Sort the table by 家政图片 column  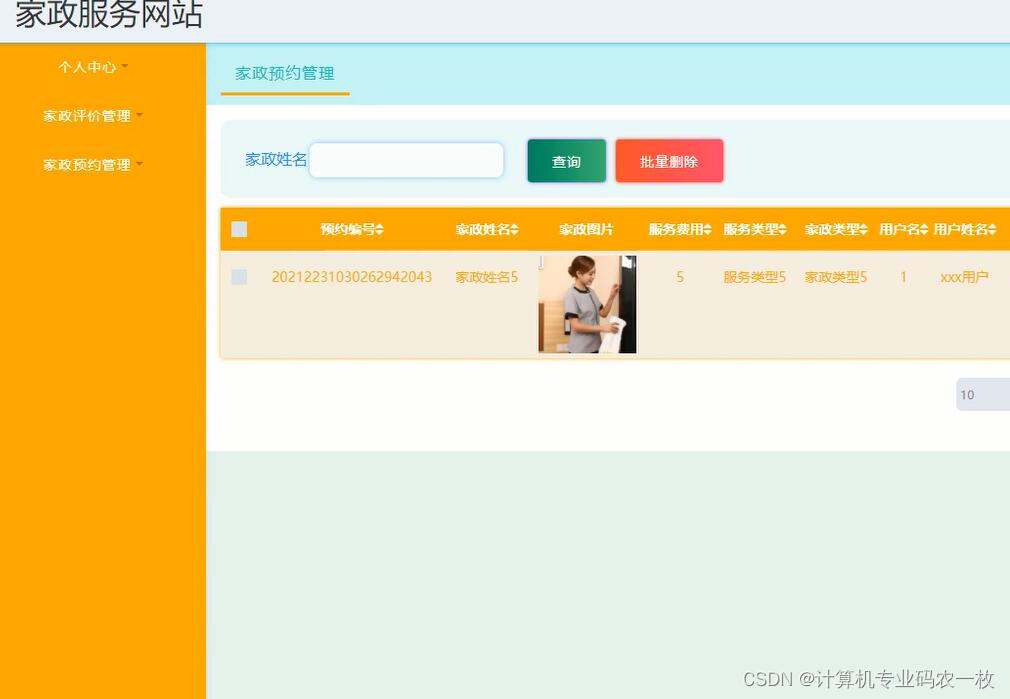[587, 229]
